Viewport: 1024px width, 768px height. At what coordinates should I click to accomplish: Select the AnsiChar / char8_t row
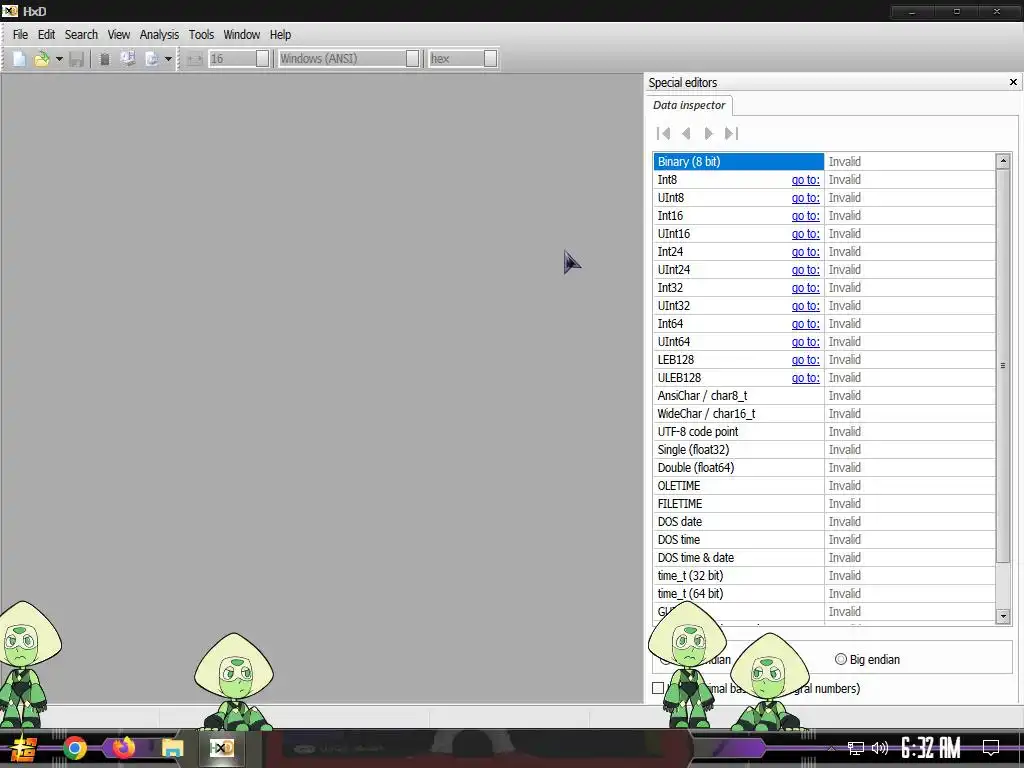(824, 396)
